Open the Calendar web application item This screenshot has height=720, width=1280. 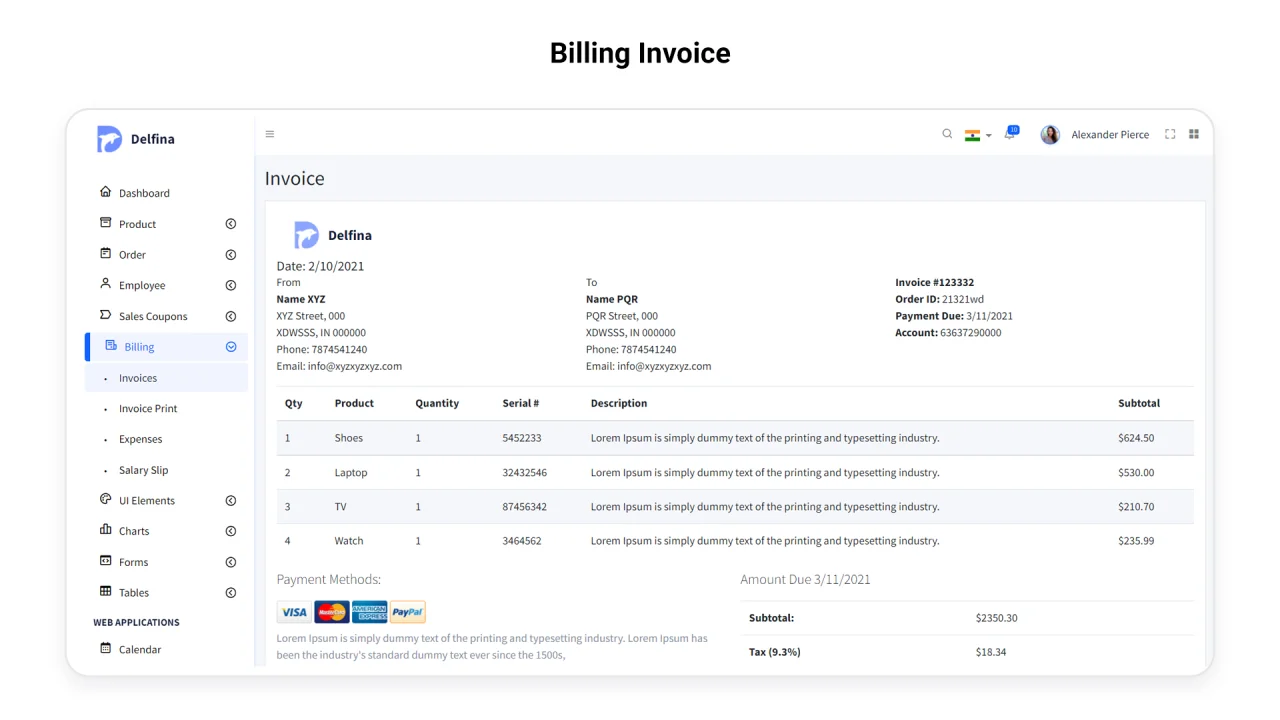pos(140,649)
